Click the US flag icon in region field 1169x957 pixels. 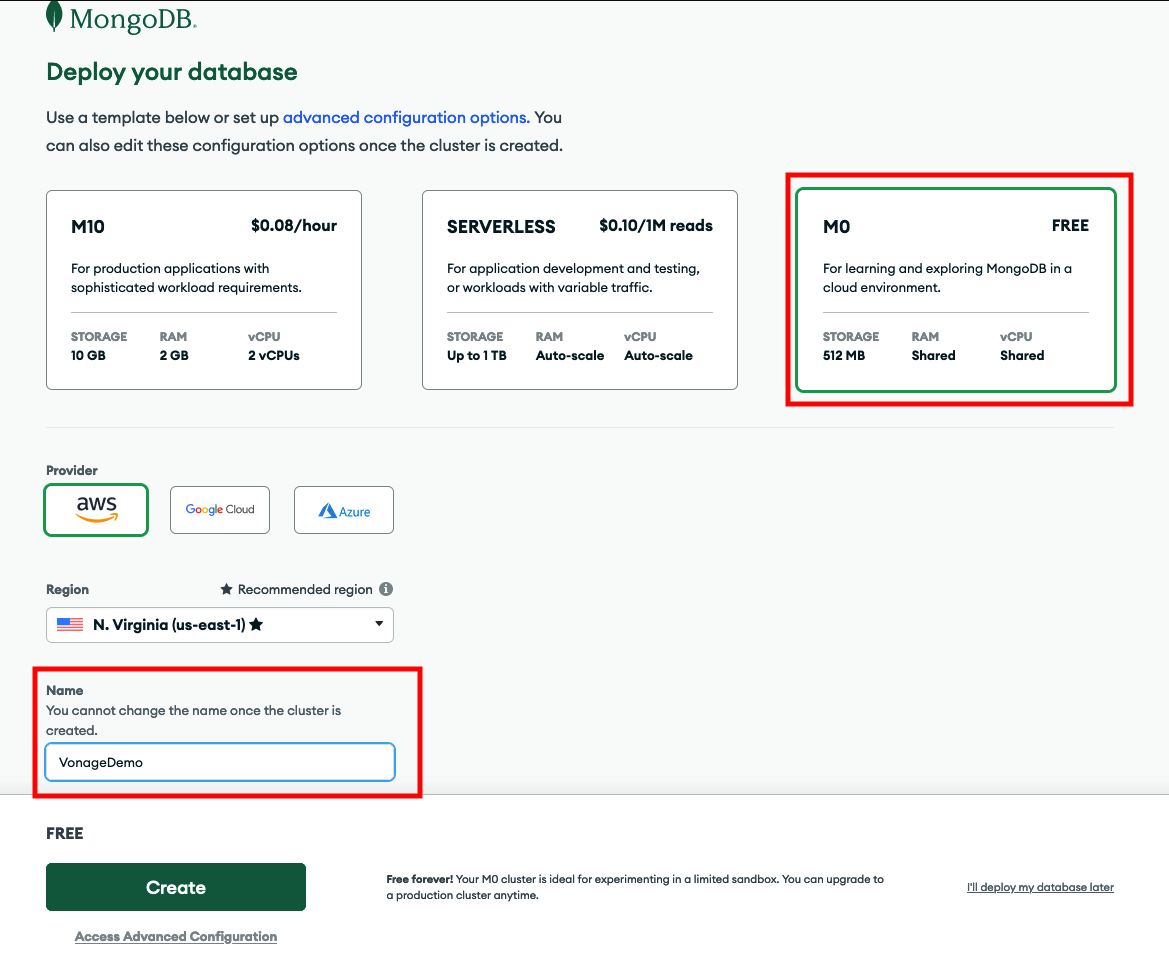(70, 625)
